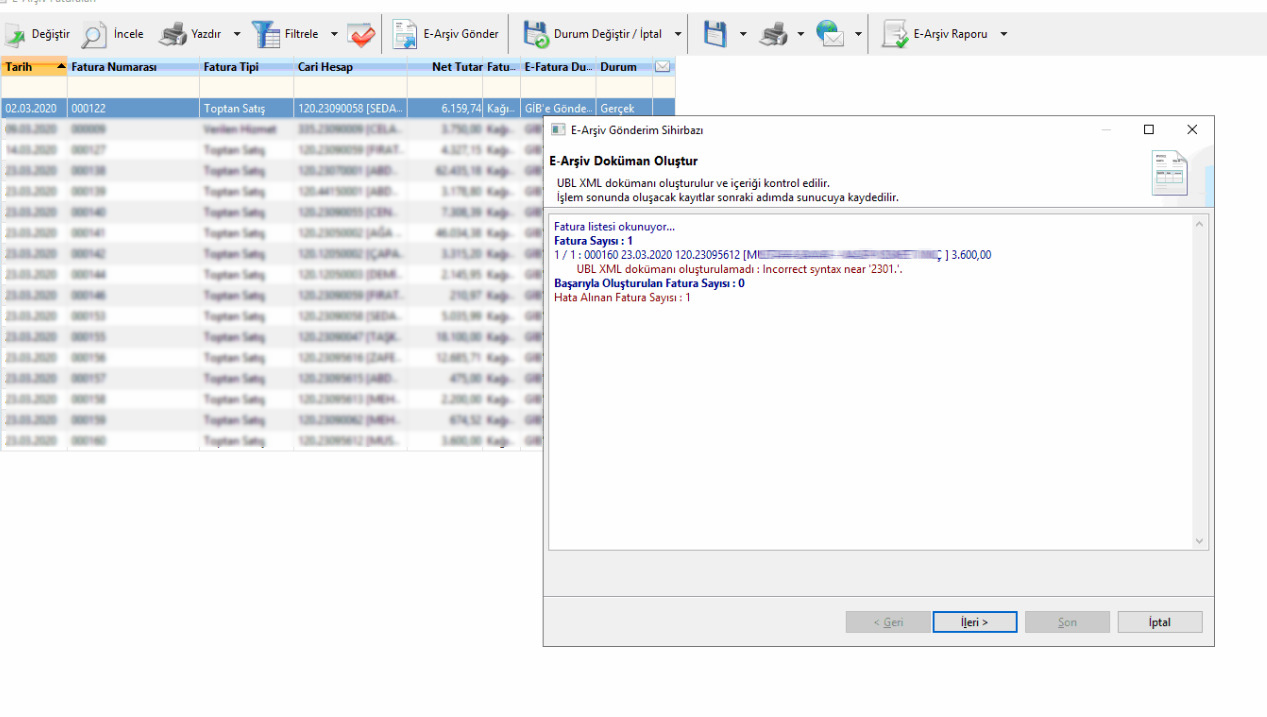Click the blue floppy disk save icon
This screenshot has width=1267, height=717.
pos(714,35)
